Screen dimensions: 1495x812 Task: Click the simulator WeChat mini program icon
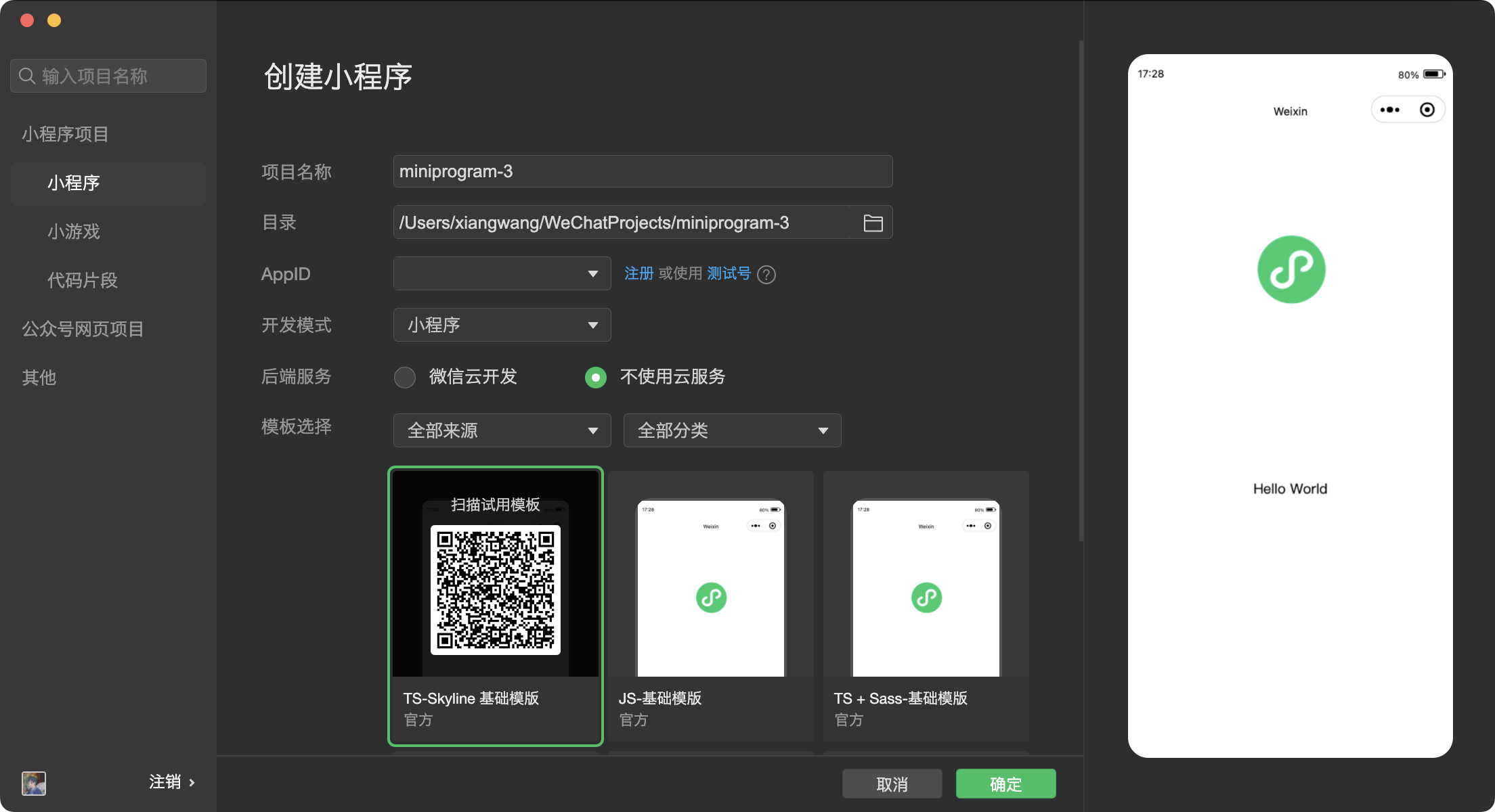pos(1291,269)
